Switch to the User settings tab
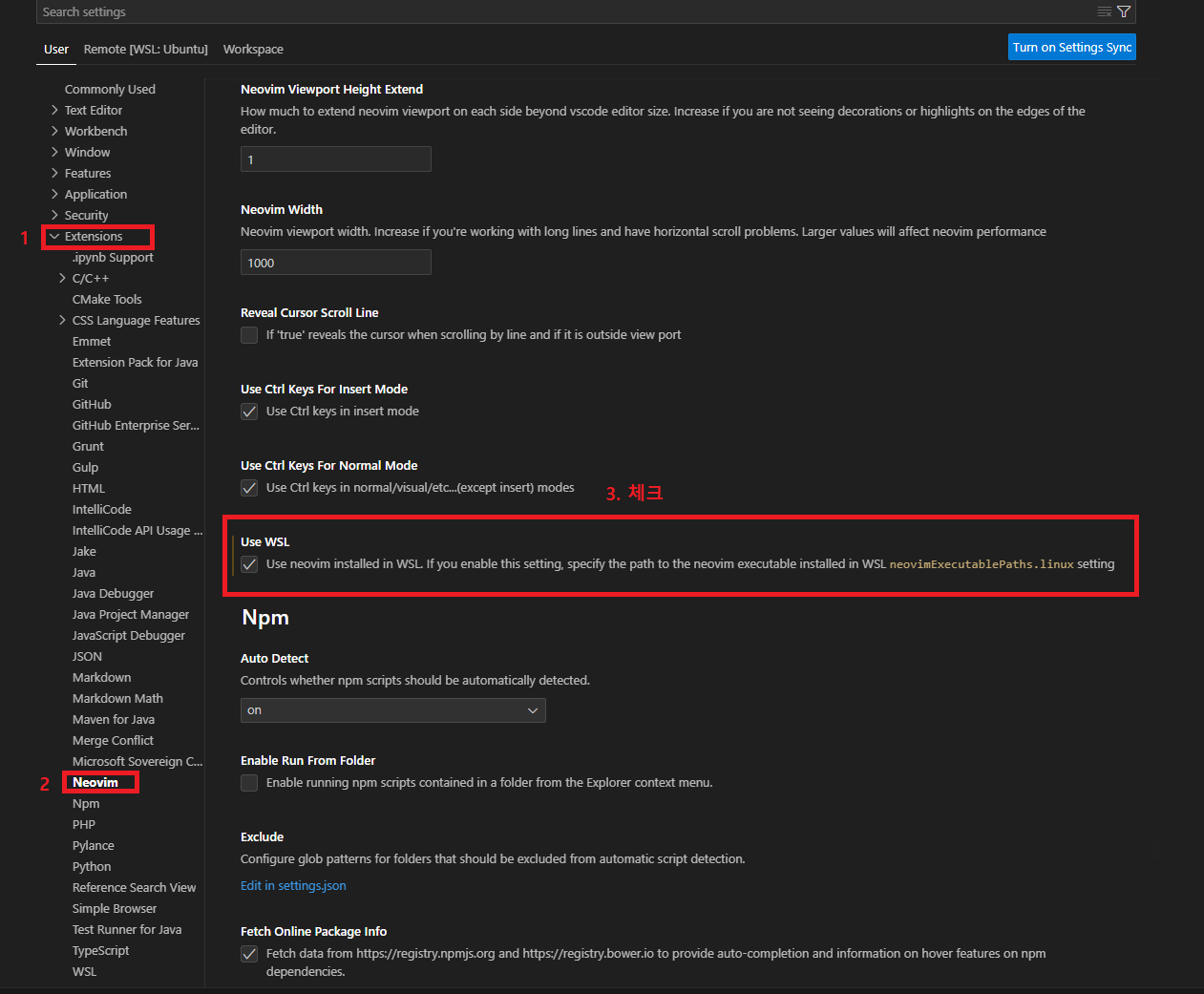Screen dimensions: 1204x994 pyautogui.click(x=56, y=49)
